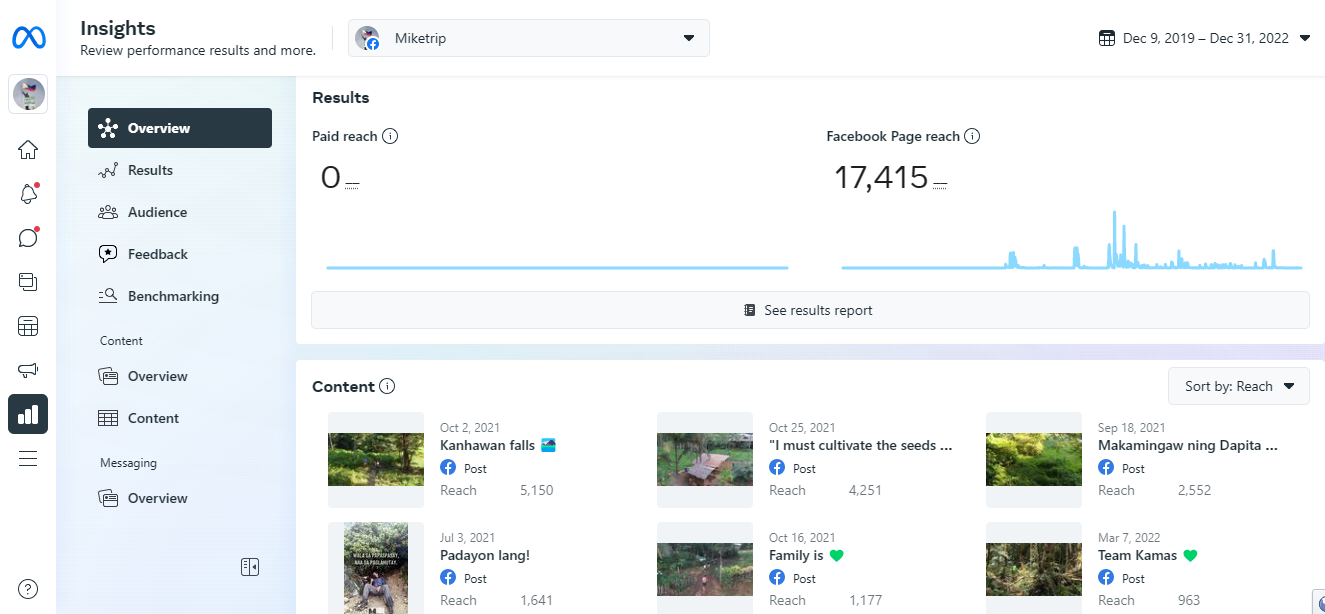Open Help question mark icon

28,589
